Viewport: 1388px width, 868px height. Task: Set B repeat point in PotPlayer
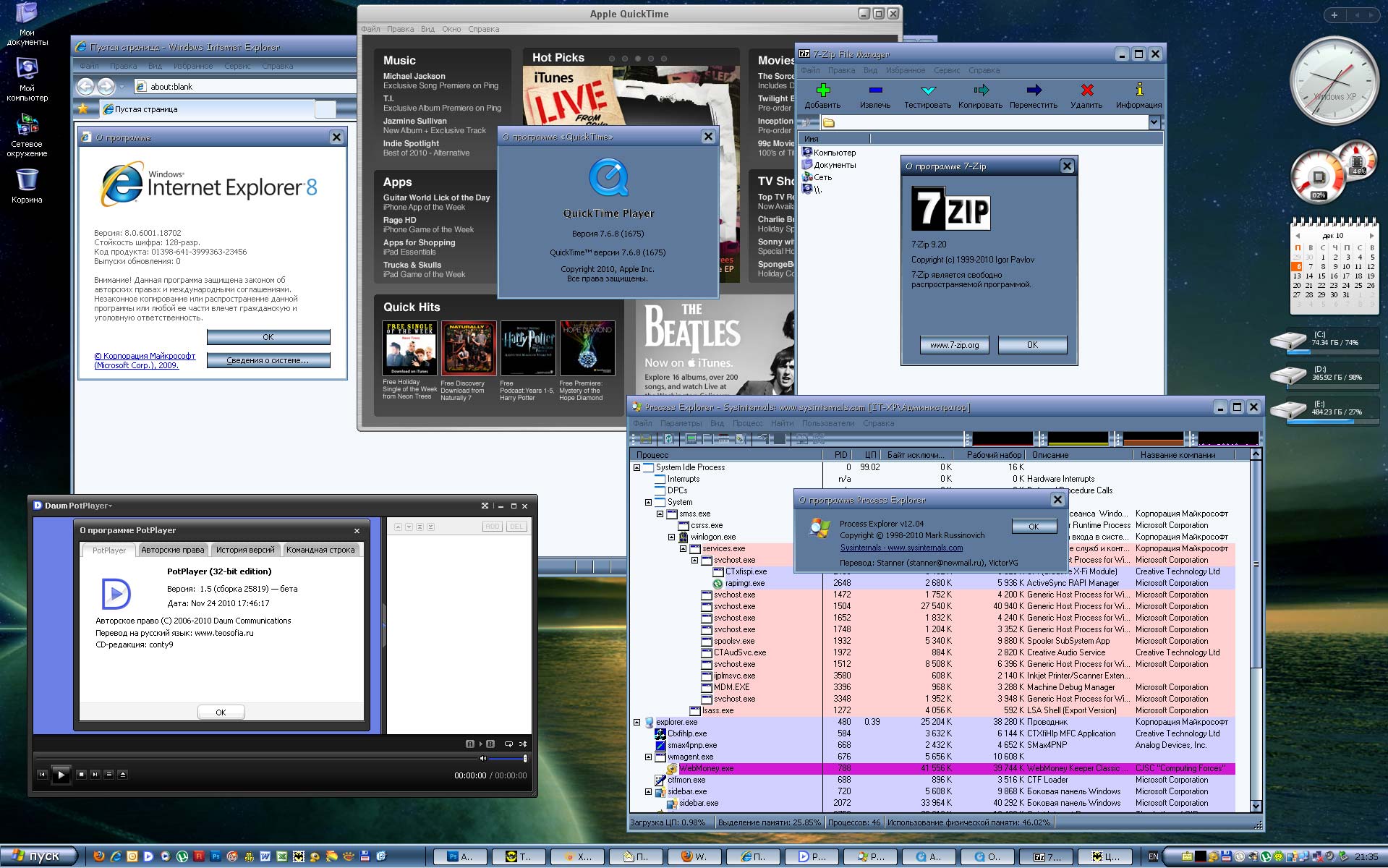[490, 744]
